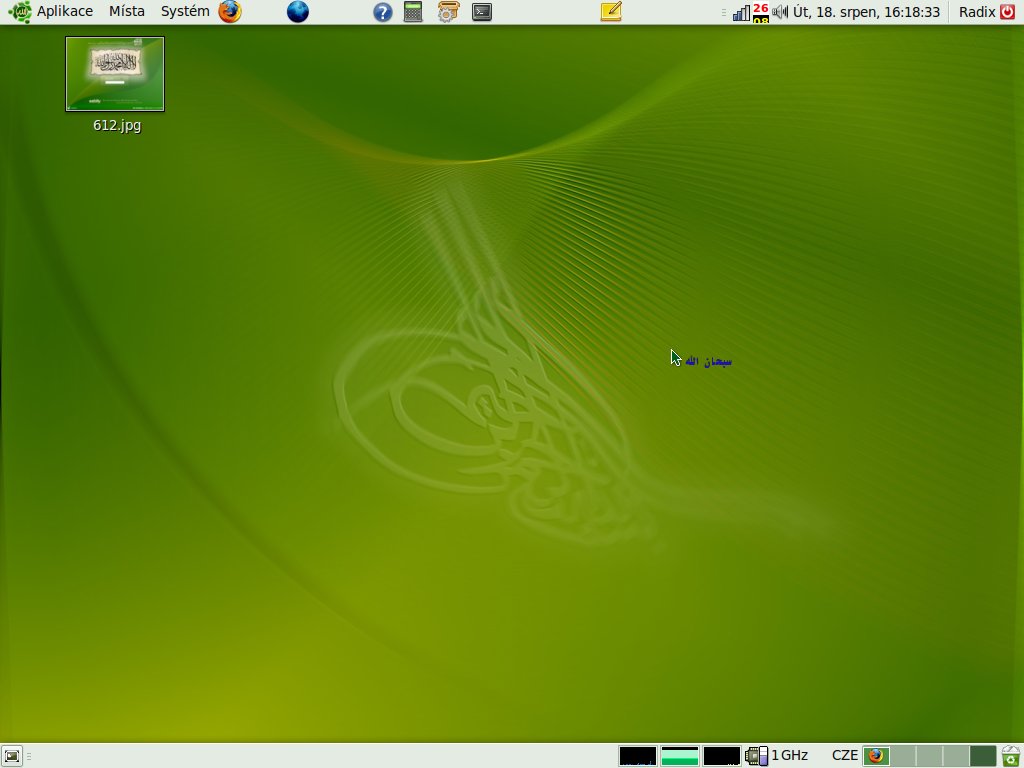Open the Radix user switcher menu
Viewport: 1024px width, 768px height.
[976, 12]
